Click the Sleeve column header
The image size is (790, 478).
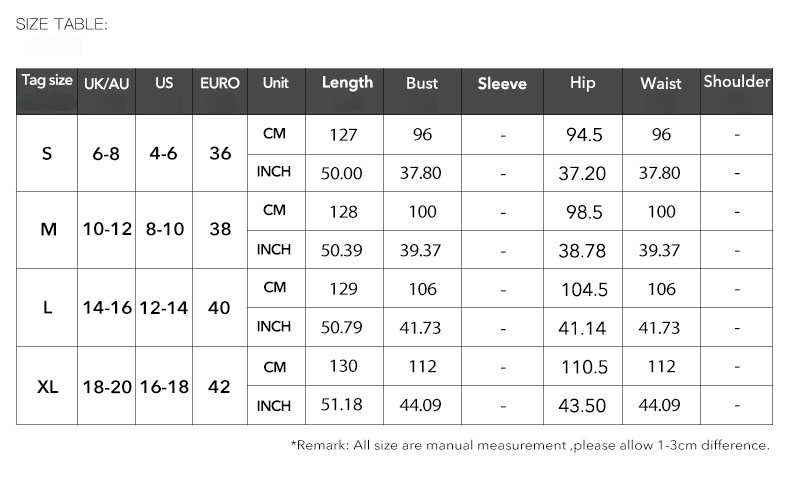502,84
